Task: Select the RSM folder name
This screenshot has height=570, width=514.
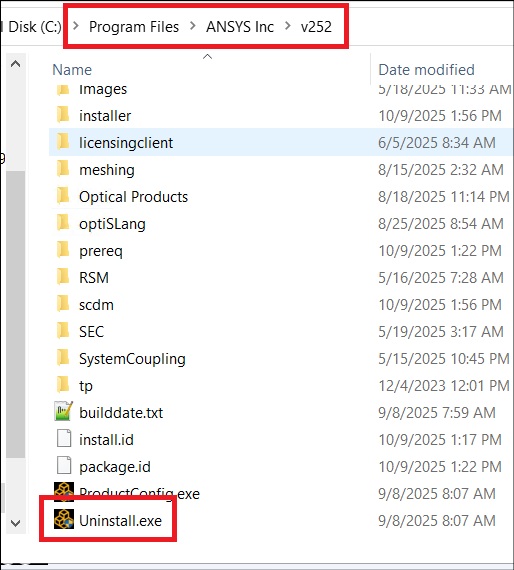Action: [x=94, y=278]
